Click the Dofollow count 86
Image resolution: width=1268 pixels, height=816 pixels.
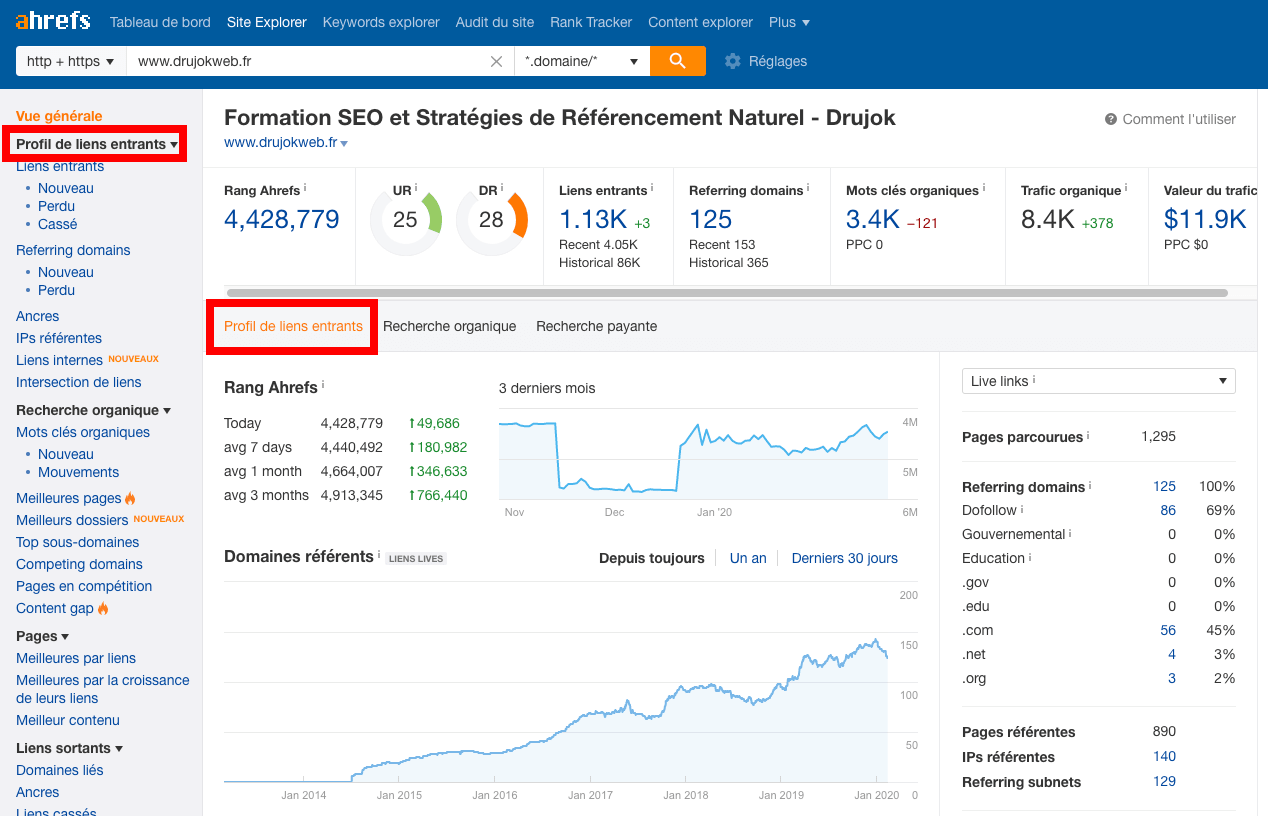[x=1168, y=510]
